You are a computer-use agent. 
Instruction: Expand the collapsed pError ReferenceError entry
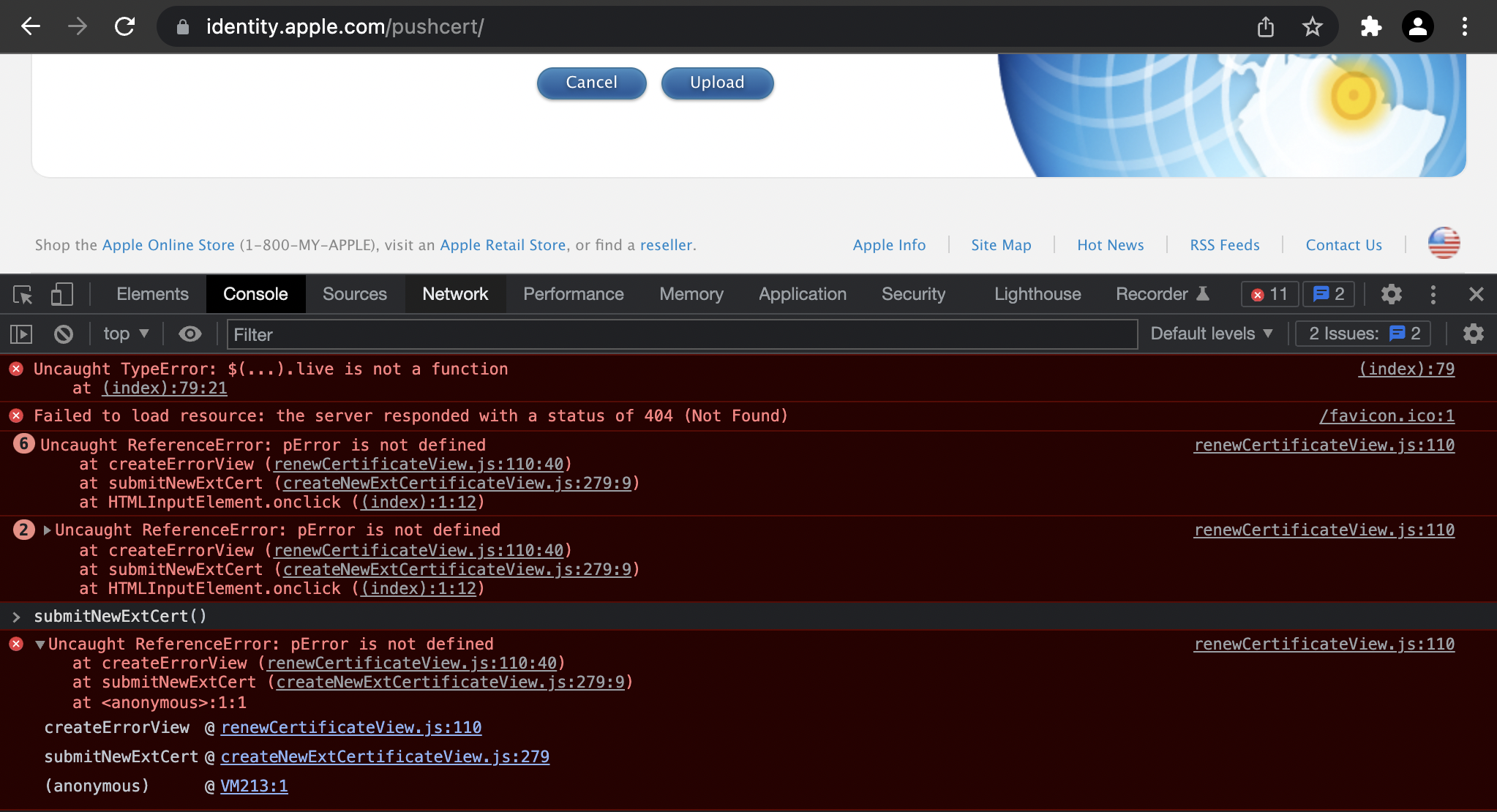pos(48,530)
